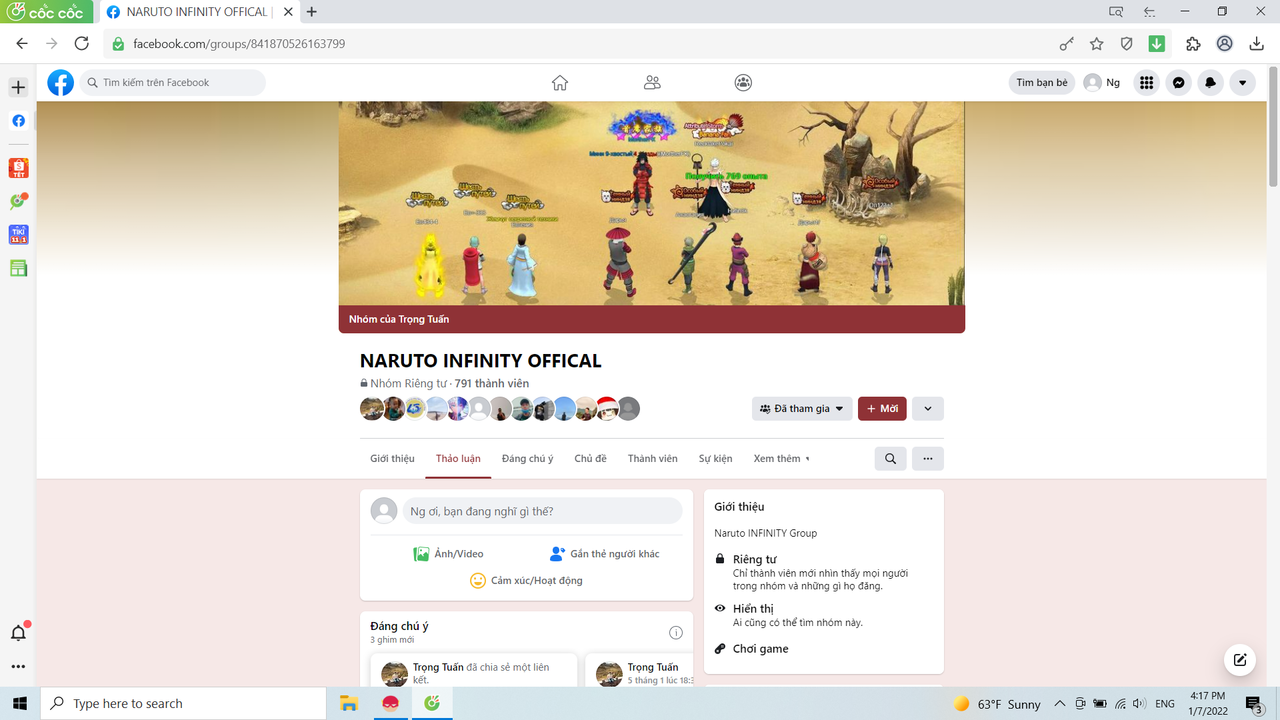Open the Messenger icon

pos(1179,83)
